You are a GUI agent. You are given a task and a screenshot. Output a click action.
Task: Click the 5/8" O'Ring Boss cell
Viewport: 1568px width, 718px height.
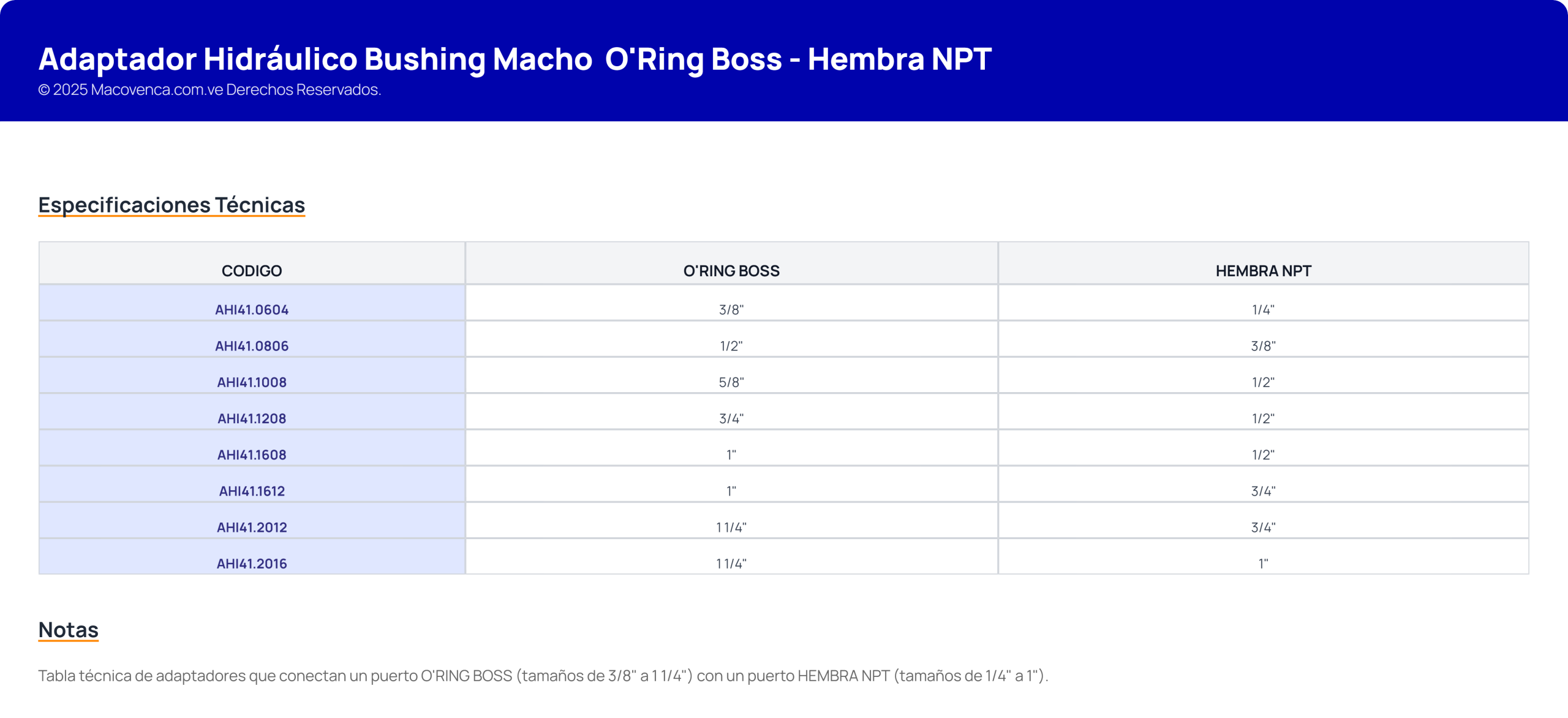point(731,382)
